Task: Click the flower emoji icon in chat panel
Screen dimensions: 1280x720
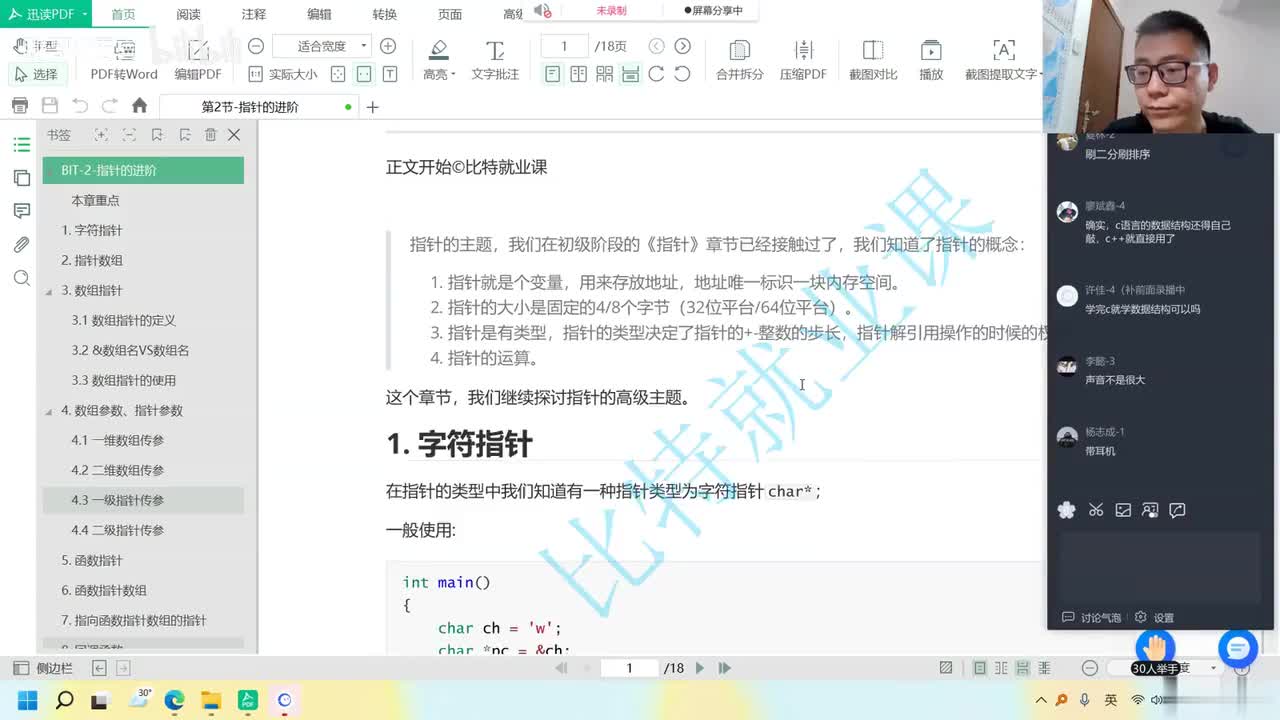Action: pyautogui.click(x=1067, y=510)
